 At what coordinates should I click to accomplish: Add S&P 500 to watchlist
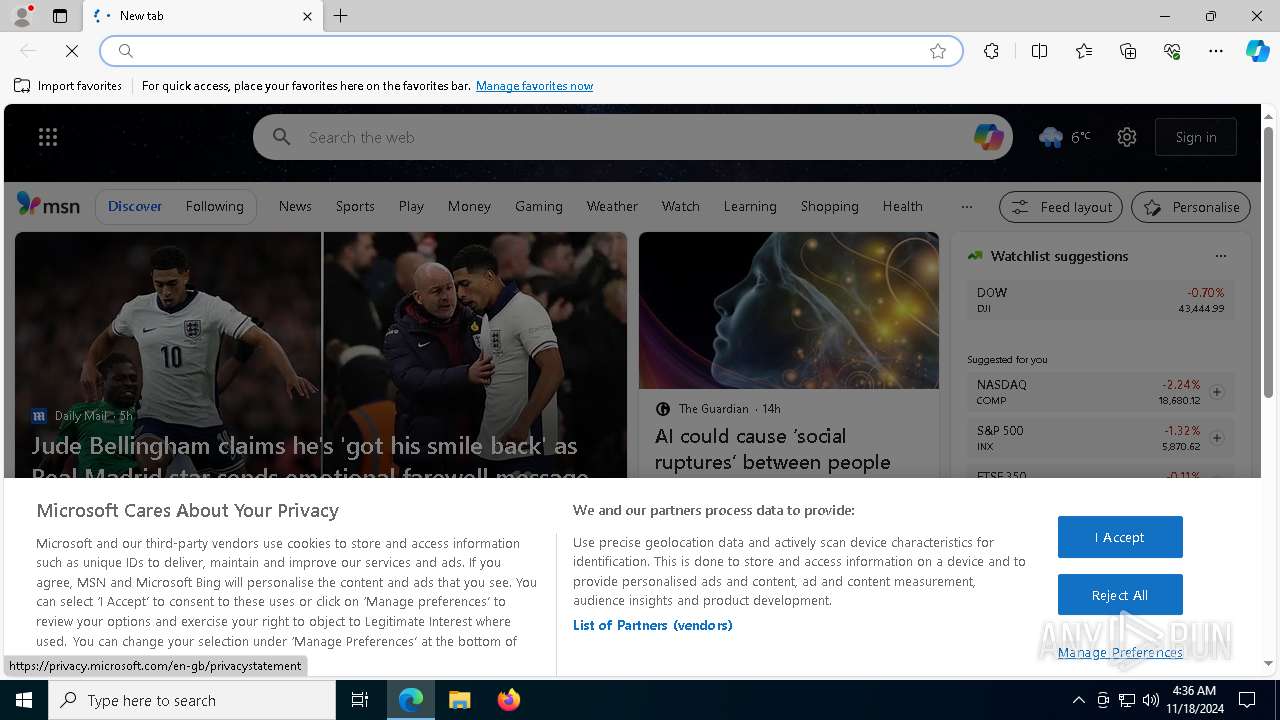click(1216, 438)
